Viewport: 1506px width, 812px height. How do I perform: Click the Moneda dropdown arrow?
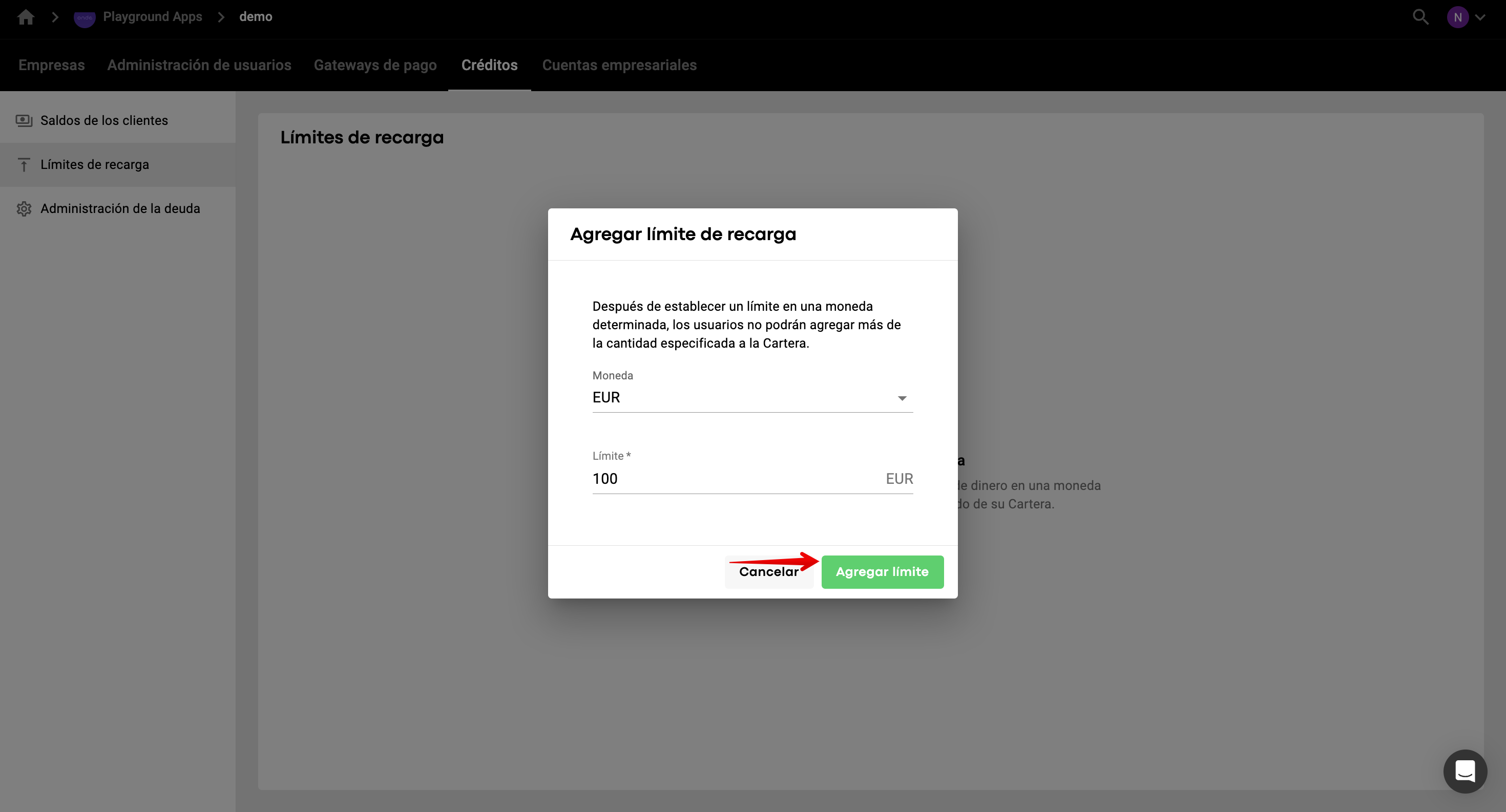click(x=902, y=398)
